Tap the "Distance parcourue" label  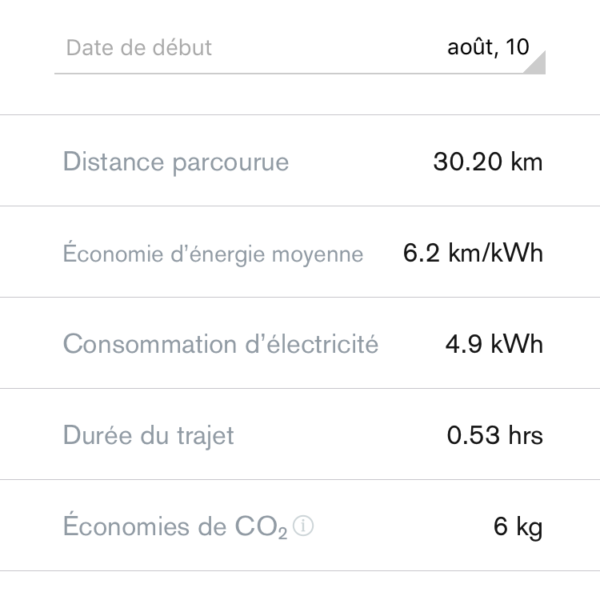click(176, 162)
